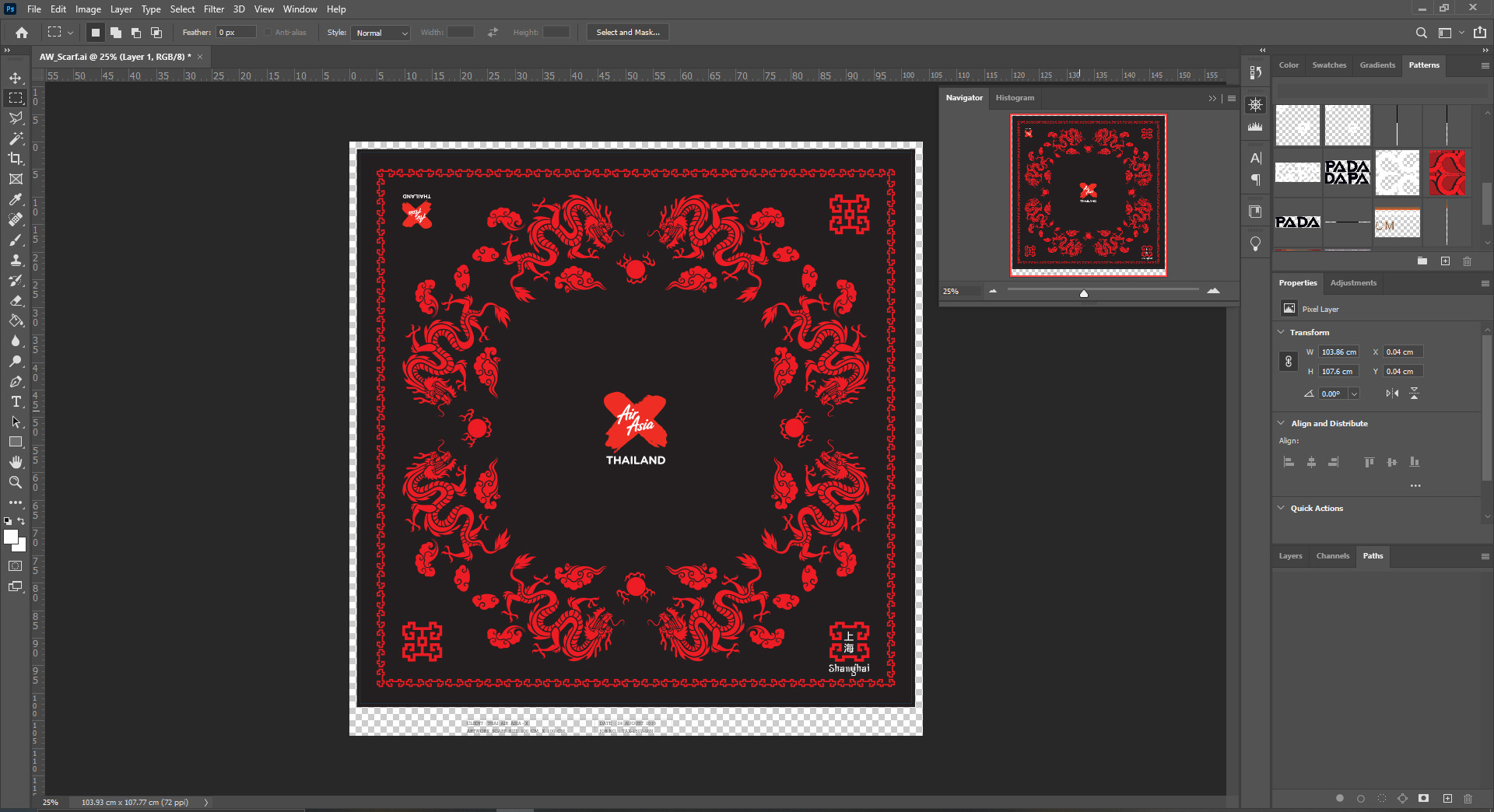The height and width of the screenshot is (812, 1494).
Task: Click the foreground color swatch
Action: point(11,537)
